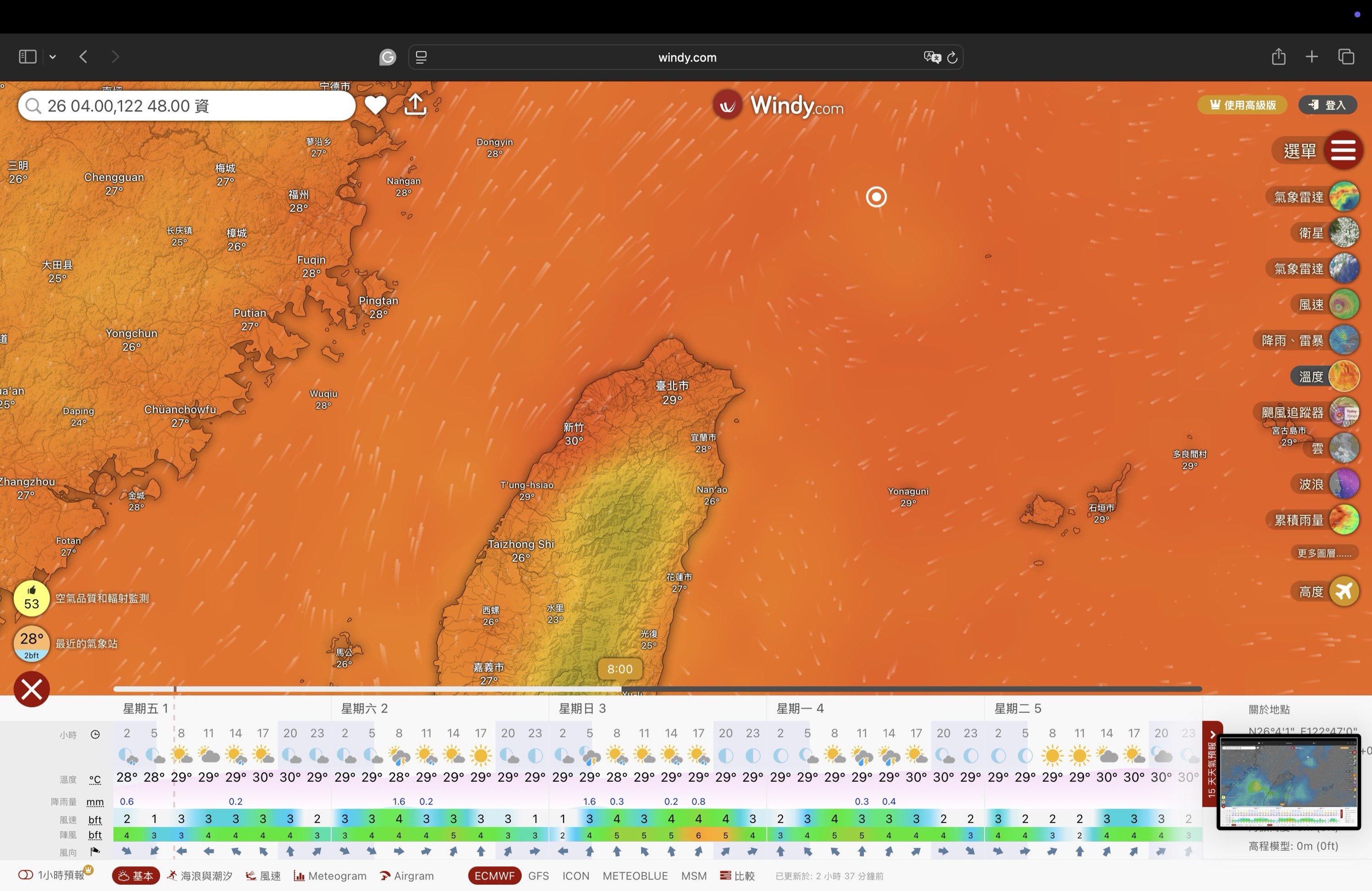Switch to the Meteogram tab

pyautogui.click(x=330, y=875)
